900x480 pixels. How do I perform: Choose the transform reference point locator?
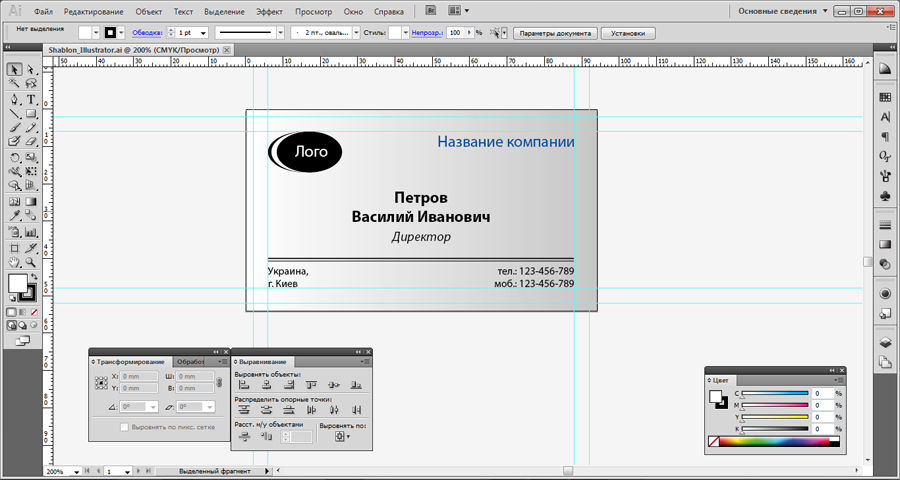click(x=102, y=382)
